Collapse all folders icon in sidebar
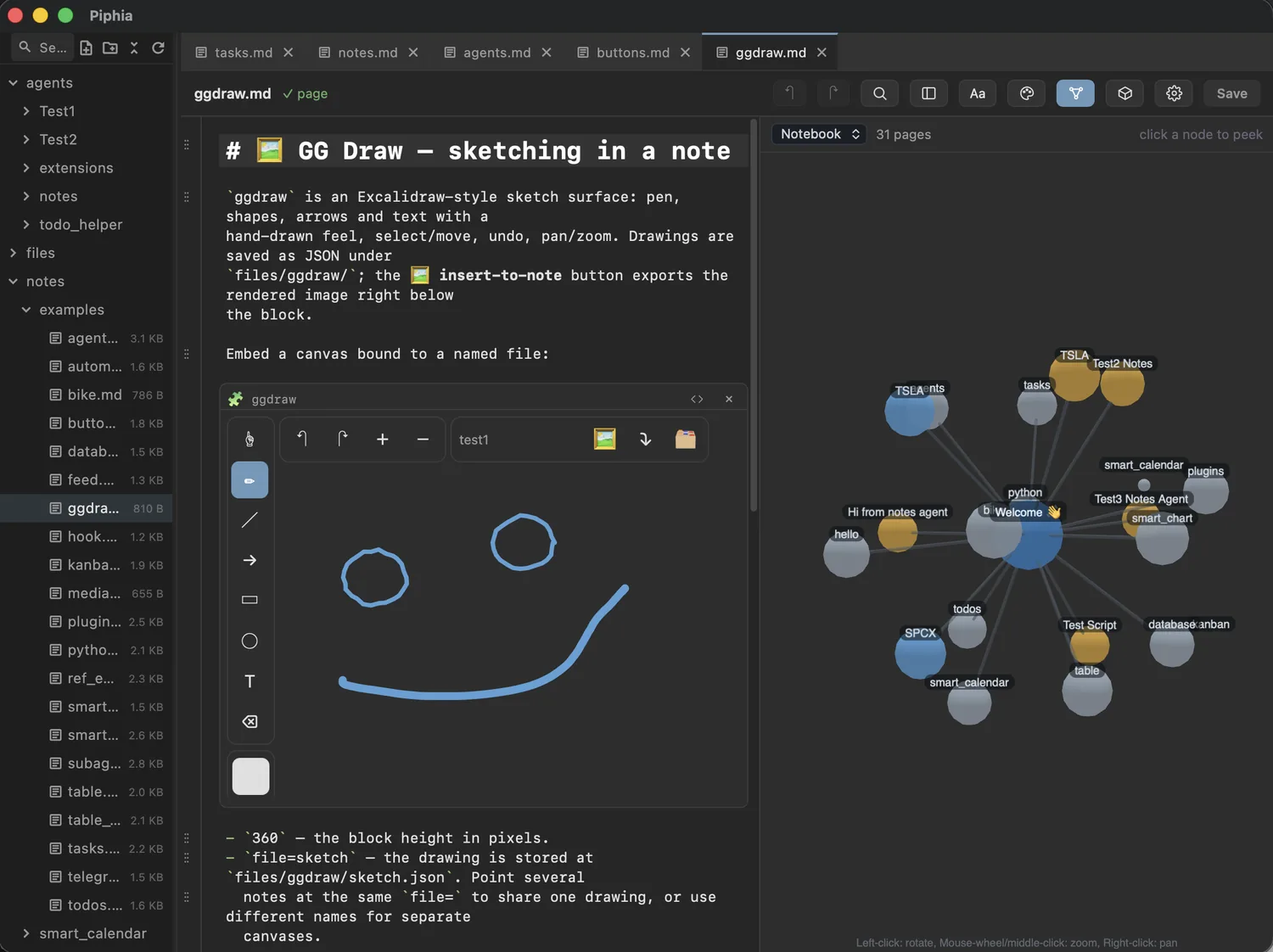This screenshot has width=1273, height=952. 134,48
